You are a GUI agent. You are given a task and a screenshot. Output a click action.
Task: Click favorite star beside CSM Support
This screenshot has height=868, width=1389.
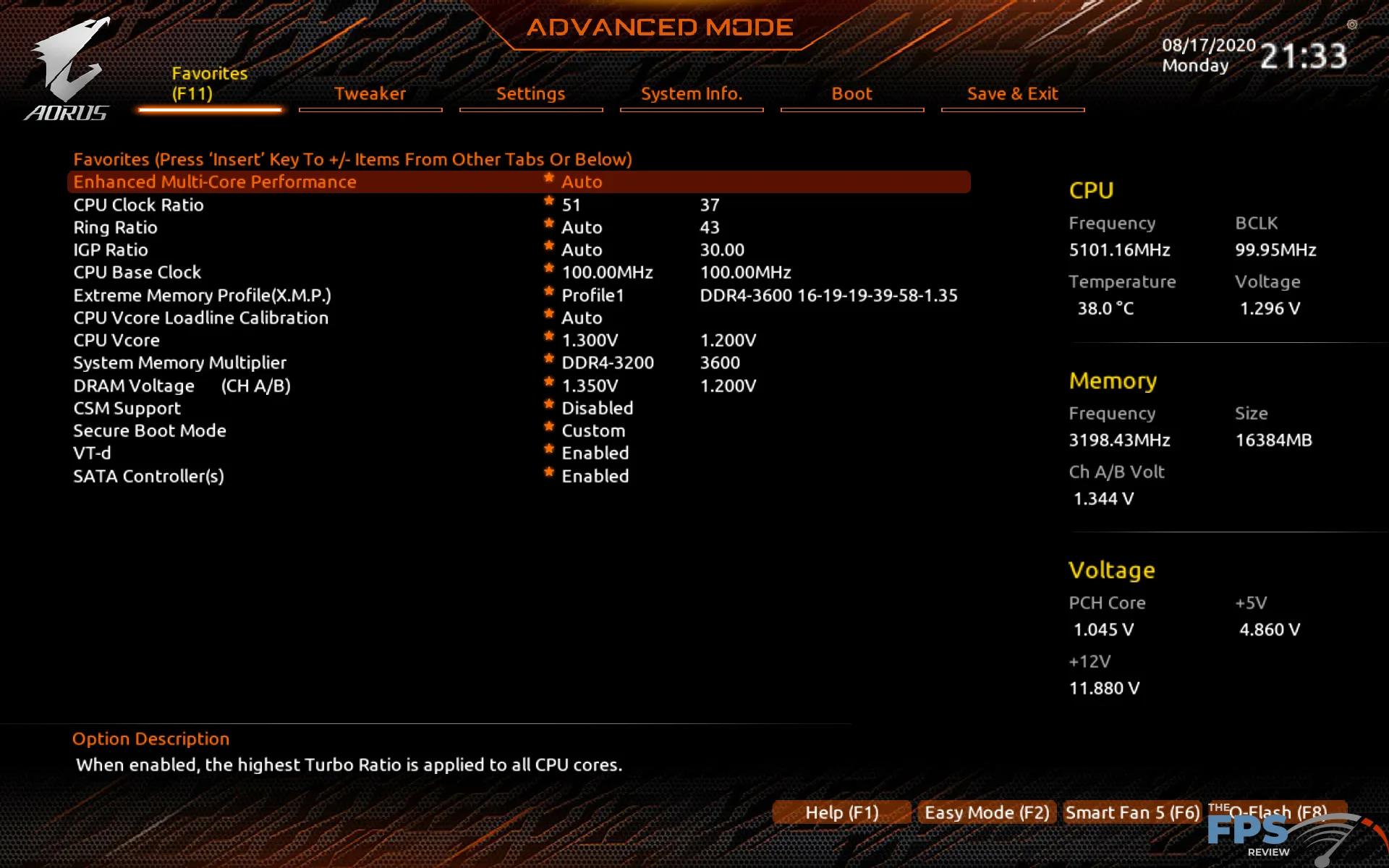[x=549, y=404]
